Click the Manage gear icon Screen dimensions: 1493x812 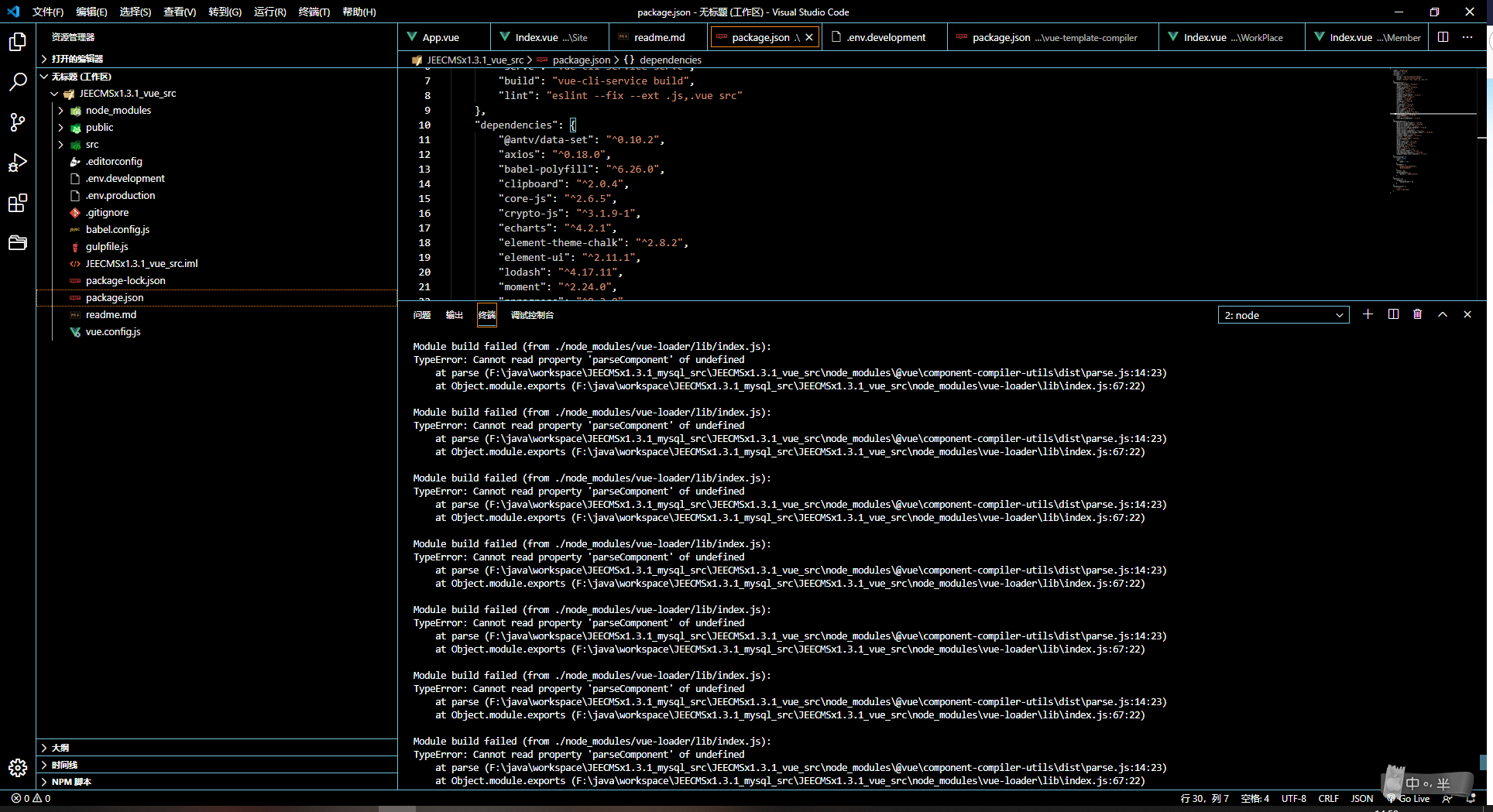tap(17, 767)
